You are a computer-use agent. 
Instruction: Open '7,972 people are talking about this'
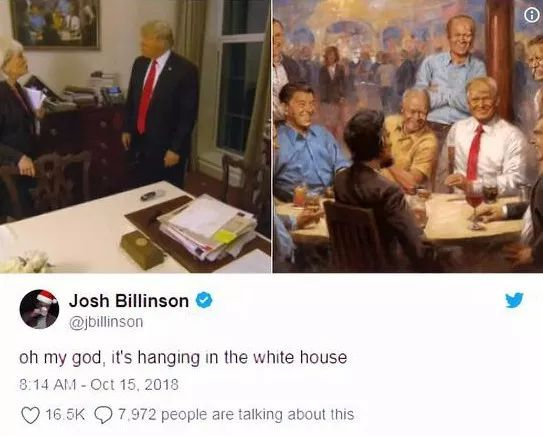click(x=237, y=415)
